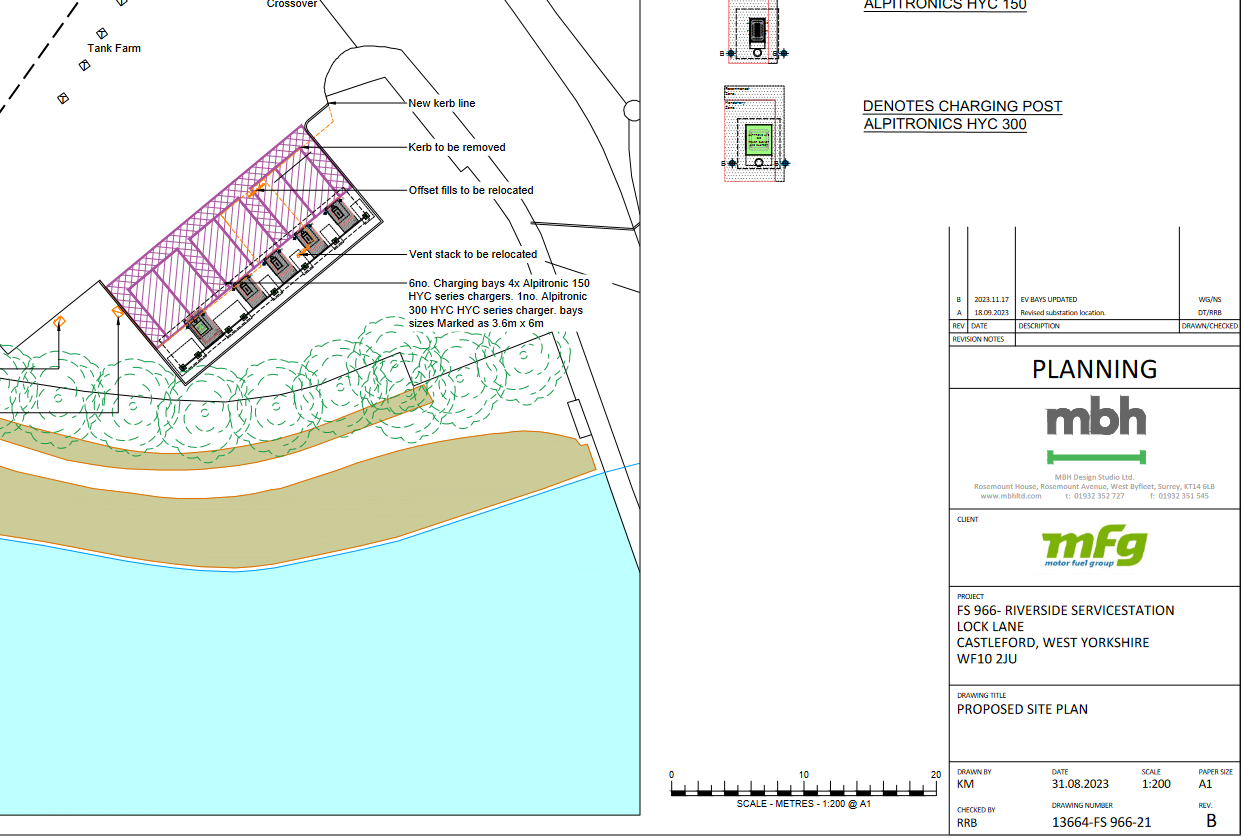
Task: Click the underlined ALPITRONICS HYC 150 label
Action: click(x=944, y=6)
